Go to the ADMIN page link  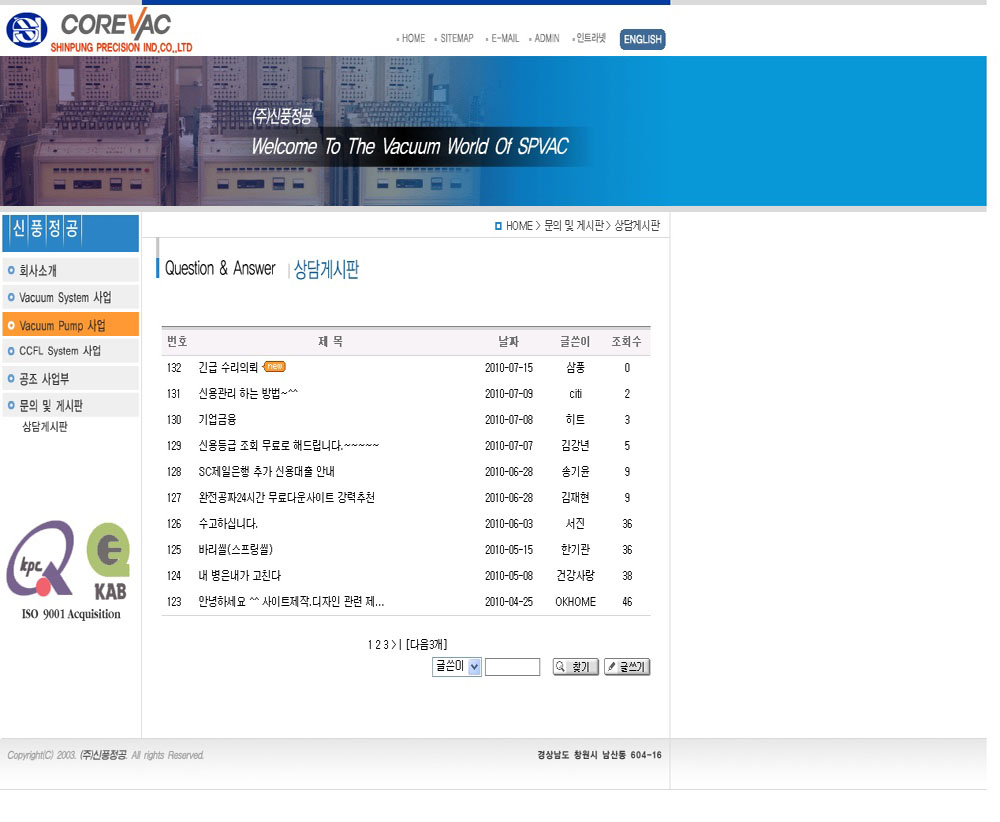pos(546,39)
